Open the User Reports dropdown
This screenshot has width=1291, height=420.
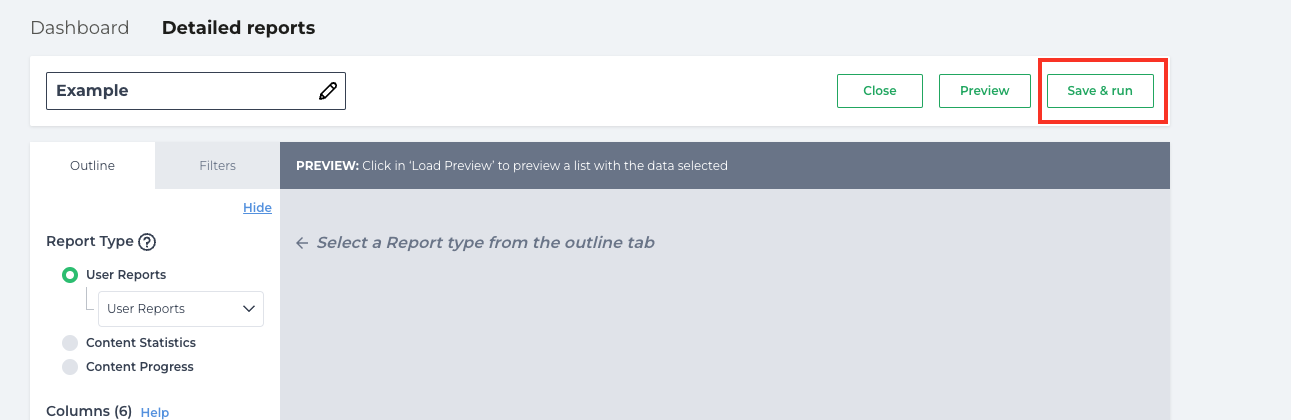181,309
